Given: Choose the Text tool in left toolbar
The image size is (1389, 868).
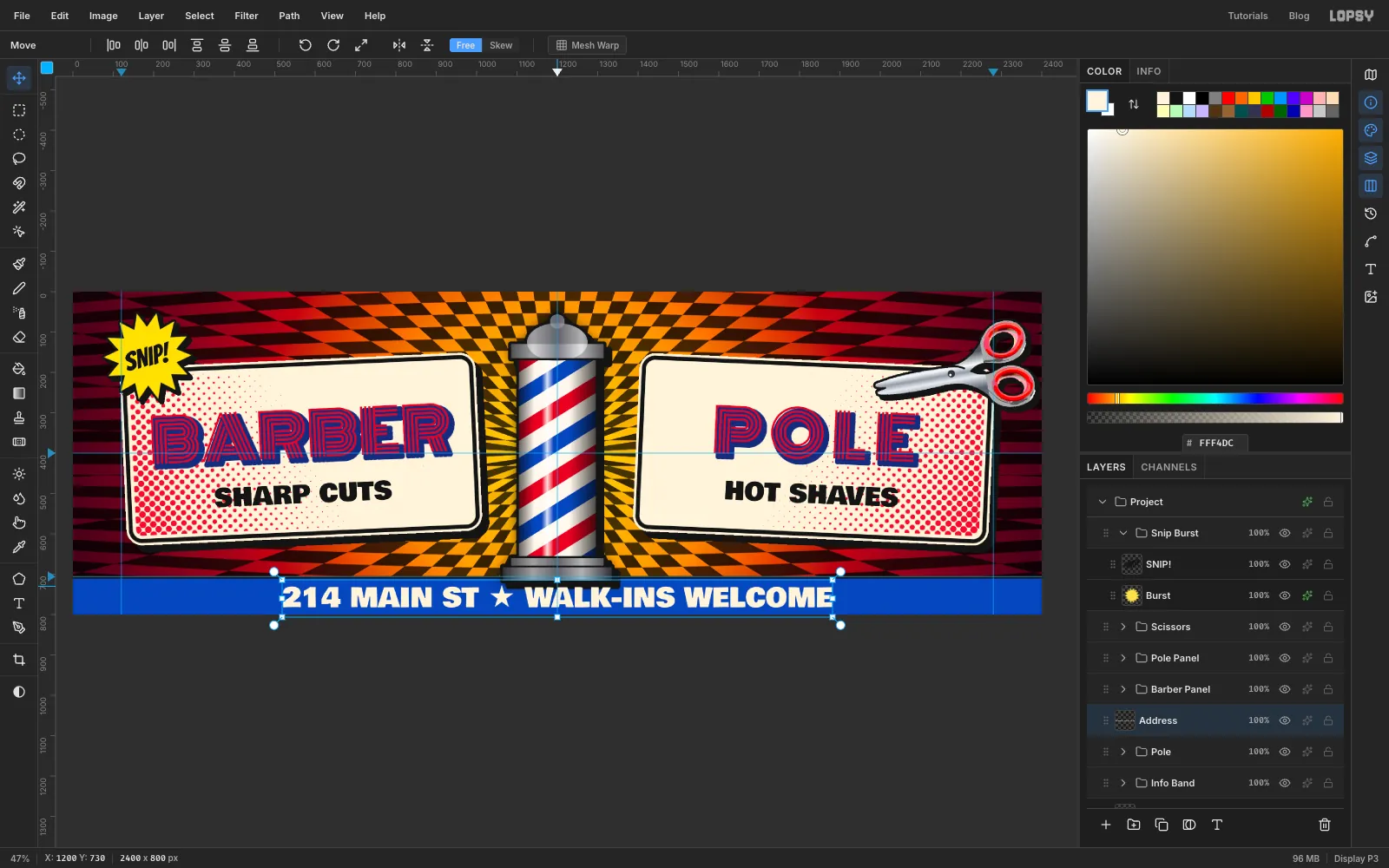Looking at the screenshot, I should point(19,603).
